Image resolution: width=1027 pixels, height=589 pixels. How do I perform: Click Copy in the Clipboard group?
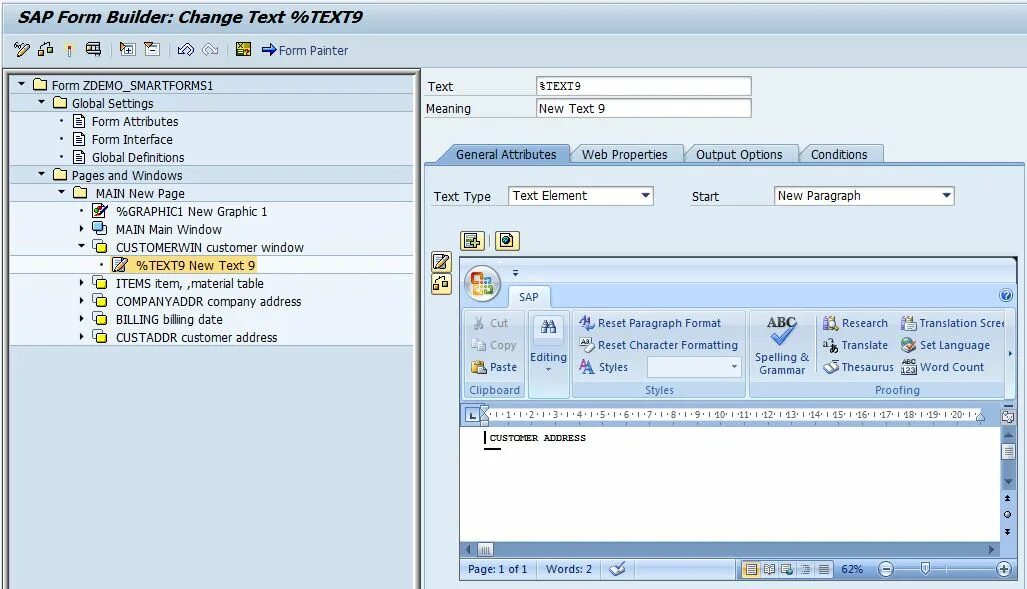[494, 345]
